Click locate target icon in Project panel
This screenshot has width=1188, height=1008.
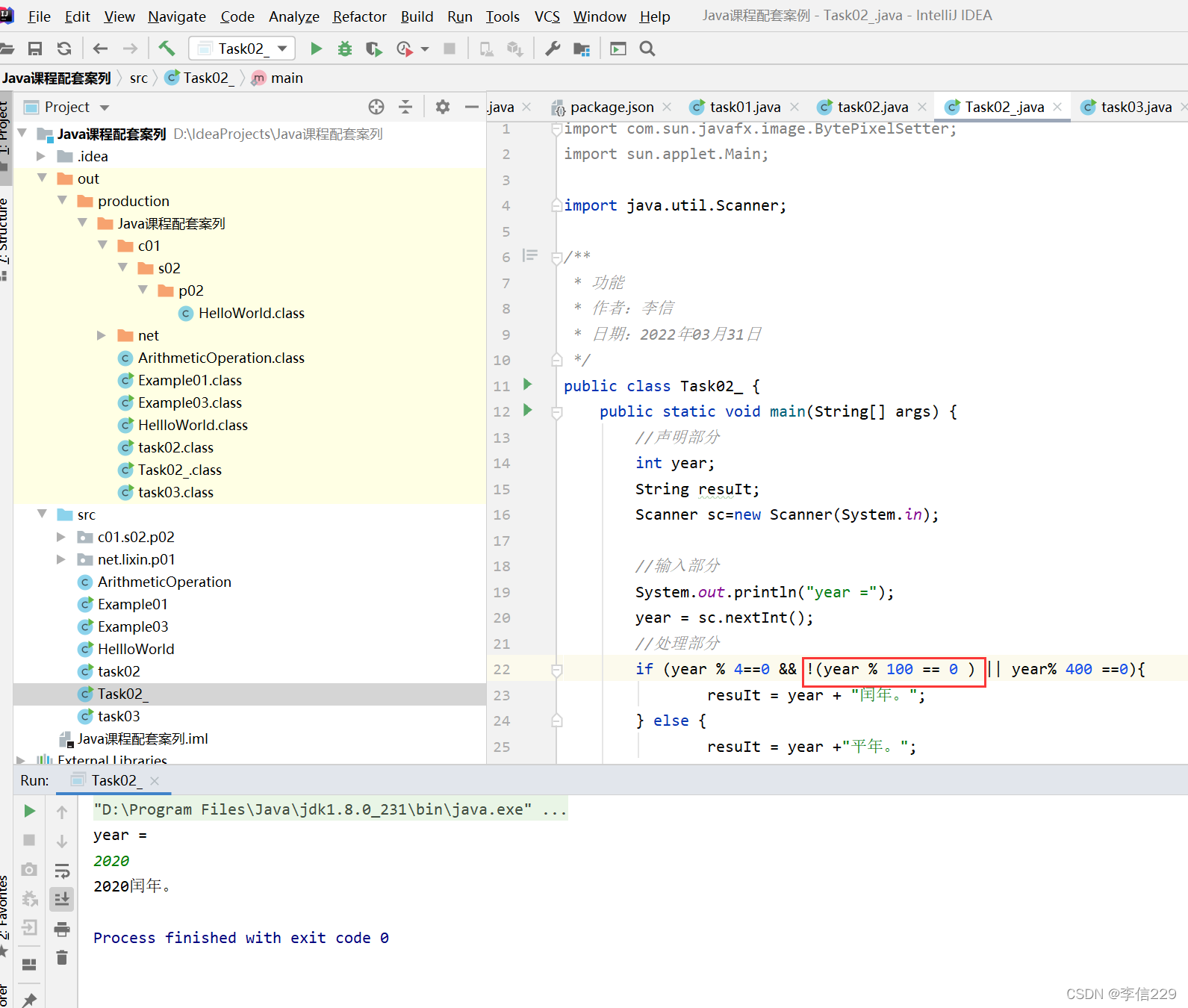pos(376,107)
